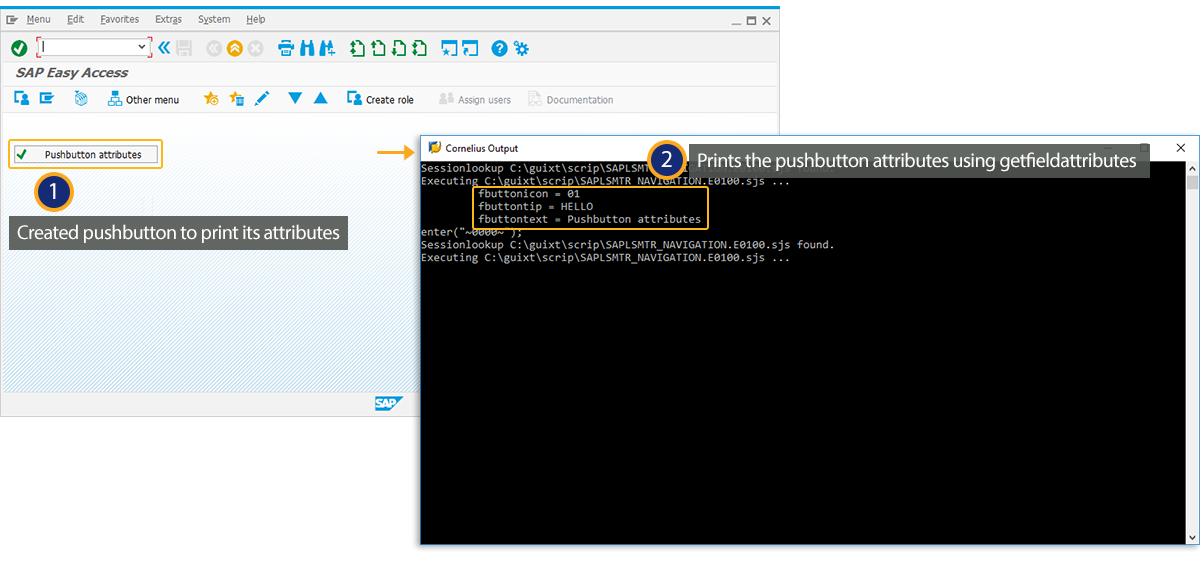Image resolution: width=1200 pixels, height=562 pixels.
Task: Move favorite up with blue triangle
Action: pyautogui.click(x=321, y=98)
